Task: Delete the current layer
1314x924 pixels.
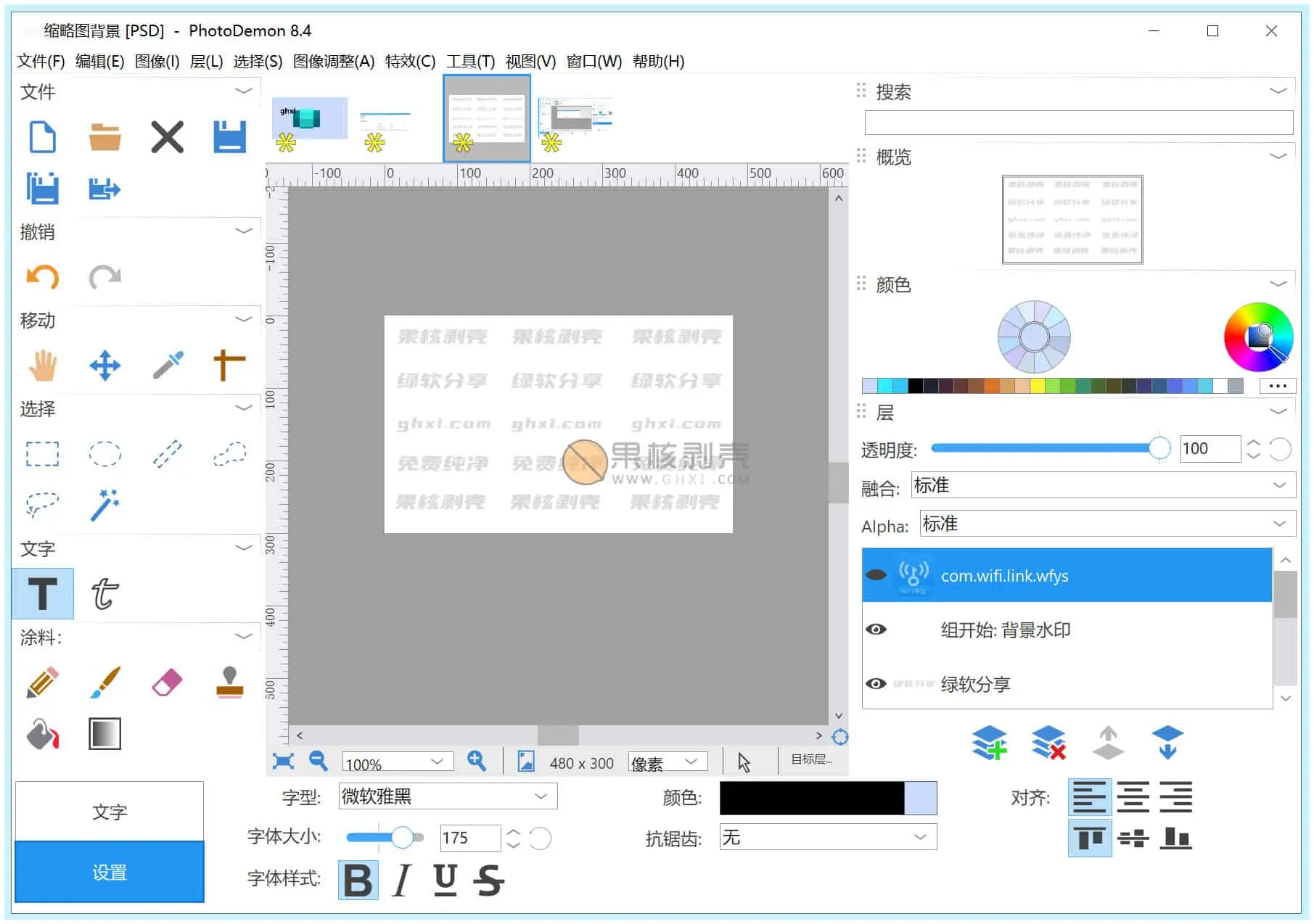Action: click(1048, 743)
